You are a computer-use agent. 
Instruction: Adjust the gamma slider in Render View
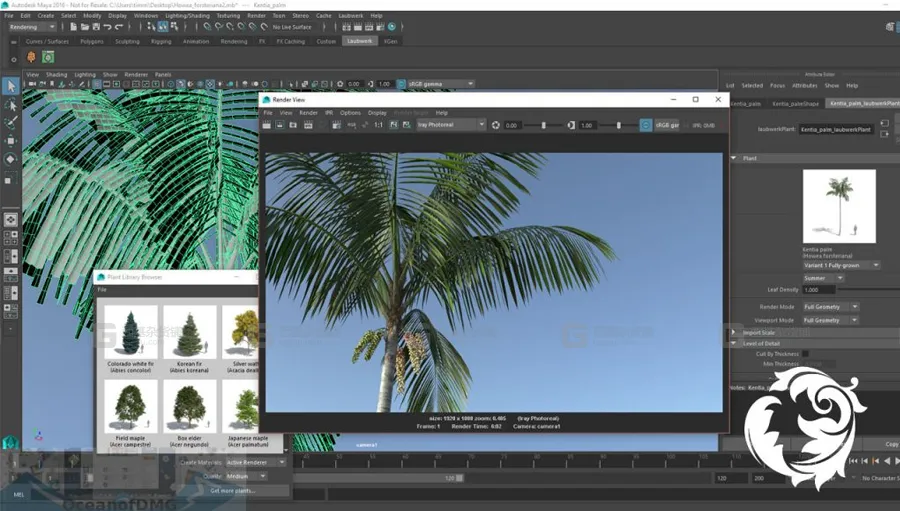(x=619, y=125)
